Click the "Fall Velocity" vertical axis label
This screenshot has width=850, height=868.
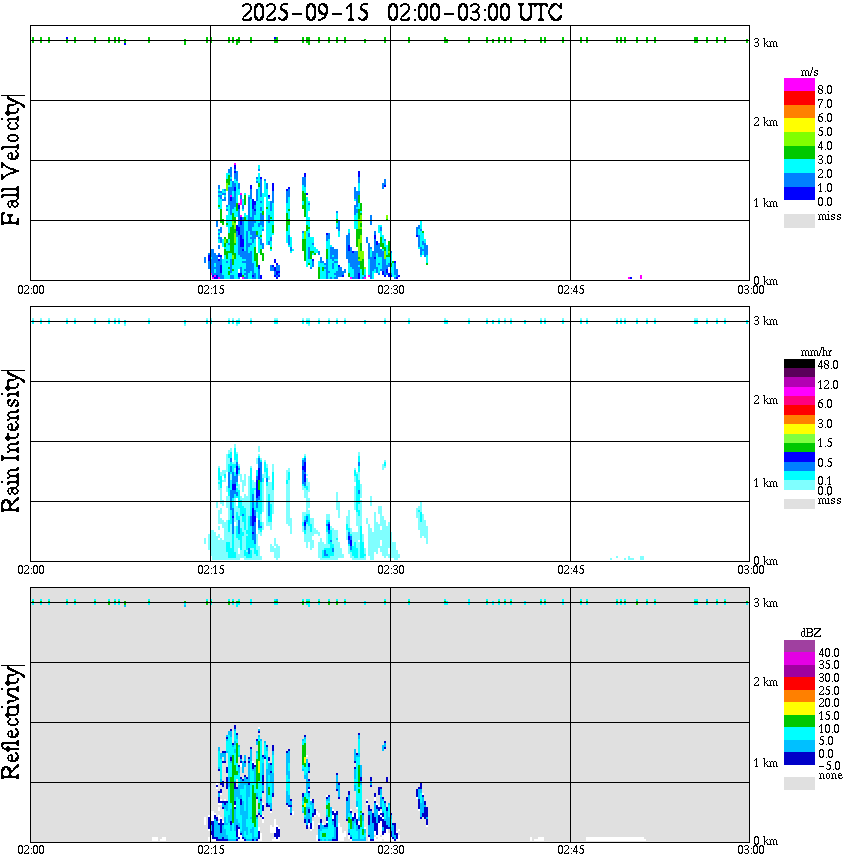[x=12, y=160]
